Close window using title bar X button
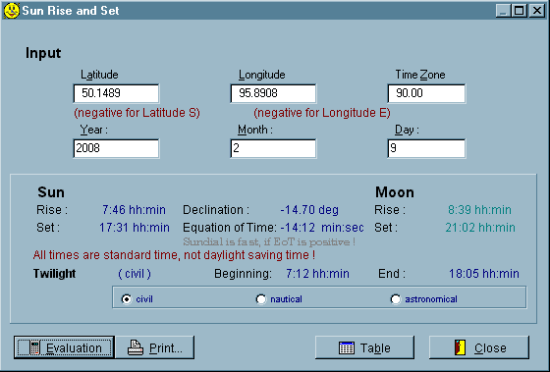 pos(537,11)
